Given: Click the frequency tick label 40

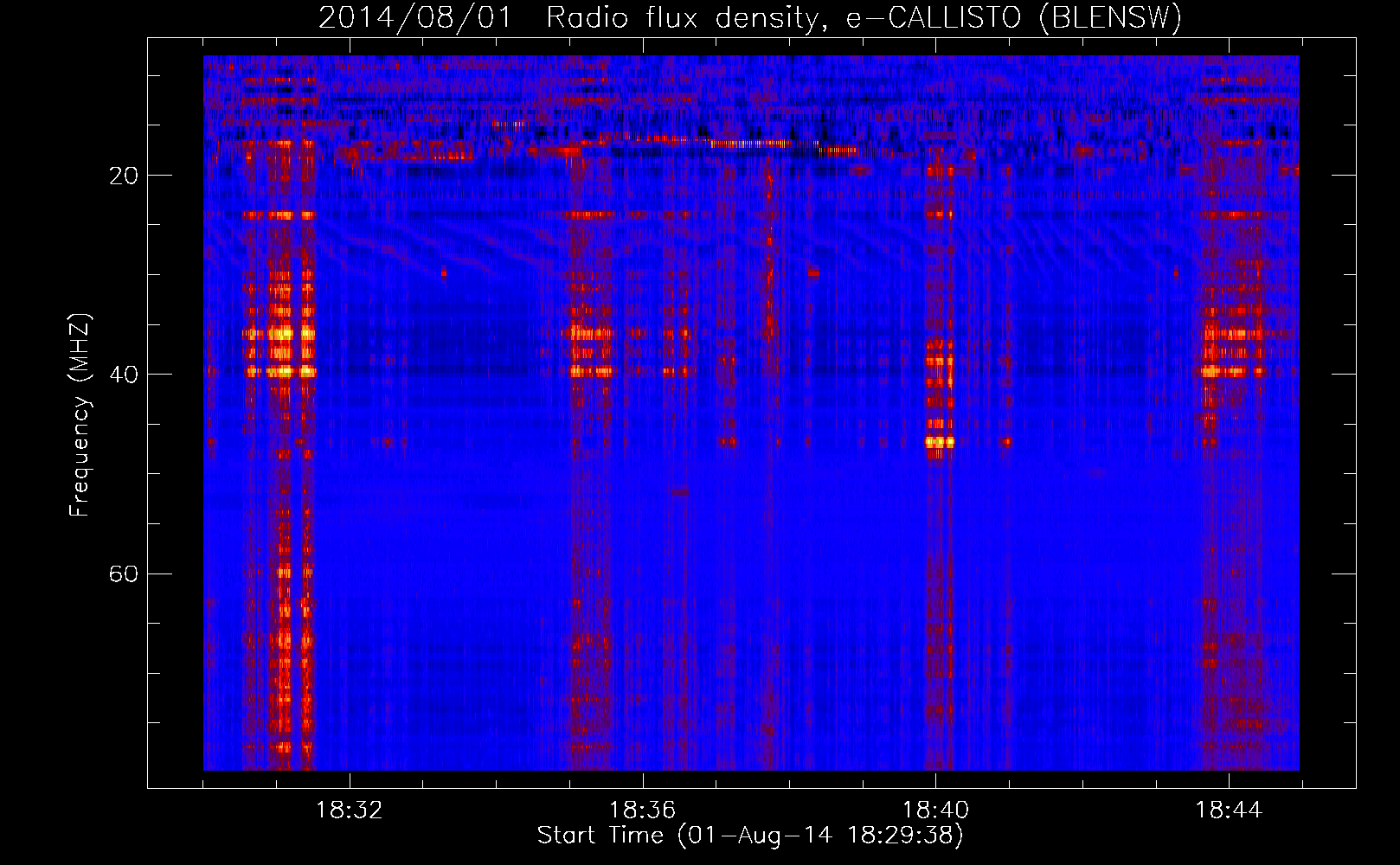Looking at the screenshot, I should point(124,375).
